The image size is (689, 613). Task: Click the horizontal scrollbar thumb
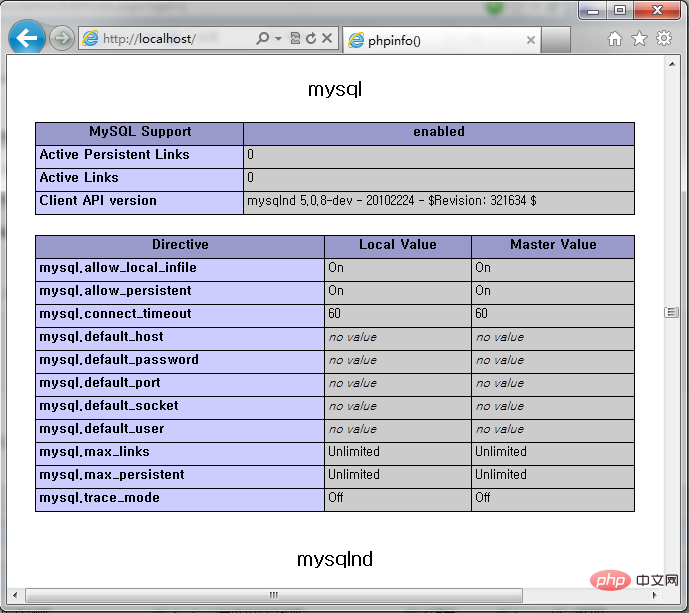click(274, 595)
